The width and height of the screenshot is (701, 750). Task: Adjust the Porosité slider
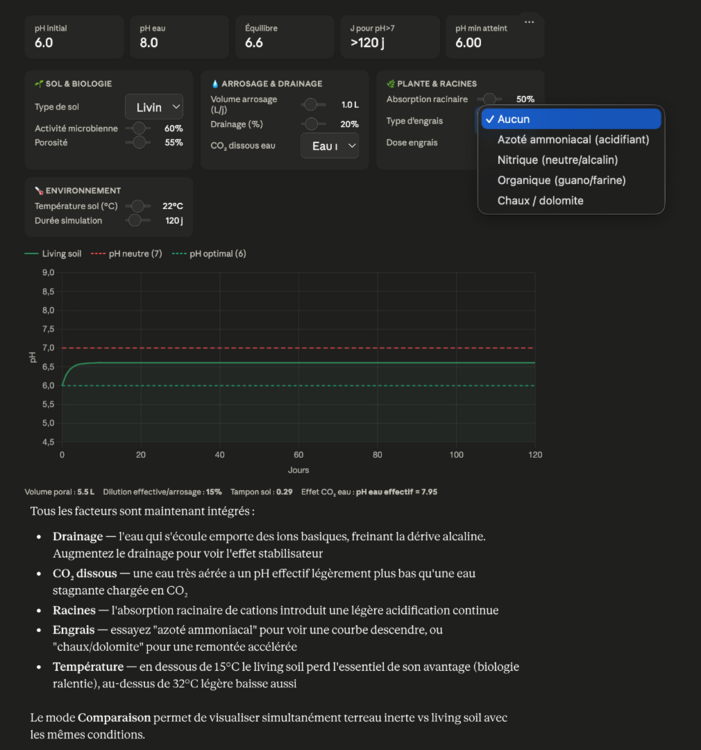pos(138,143)
